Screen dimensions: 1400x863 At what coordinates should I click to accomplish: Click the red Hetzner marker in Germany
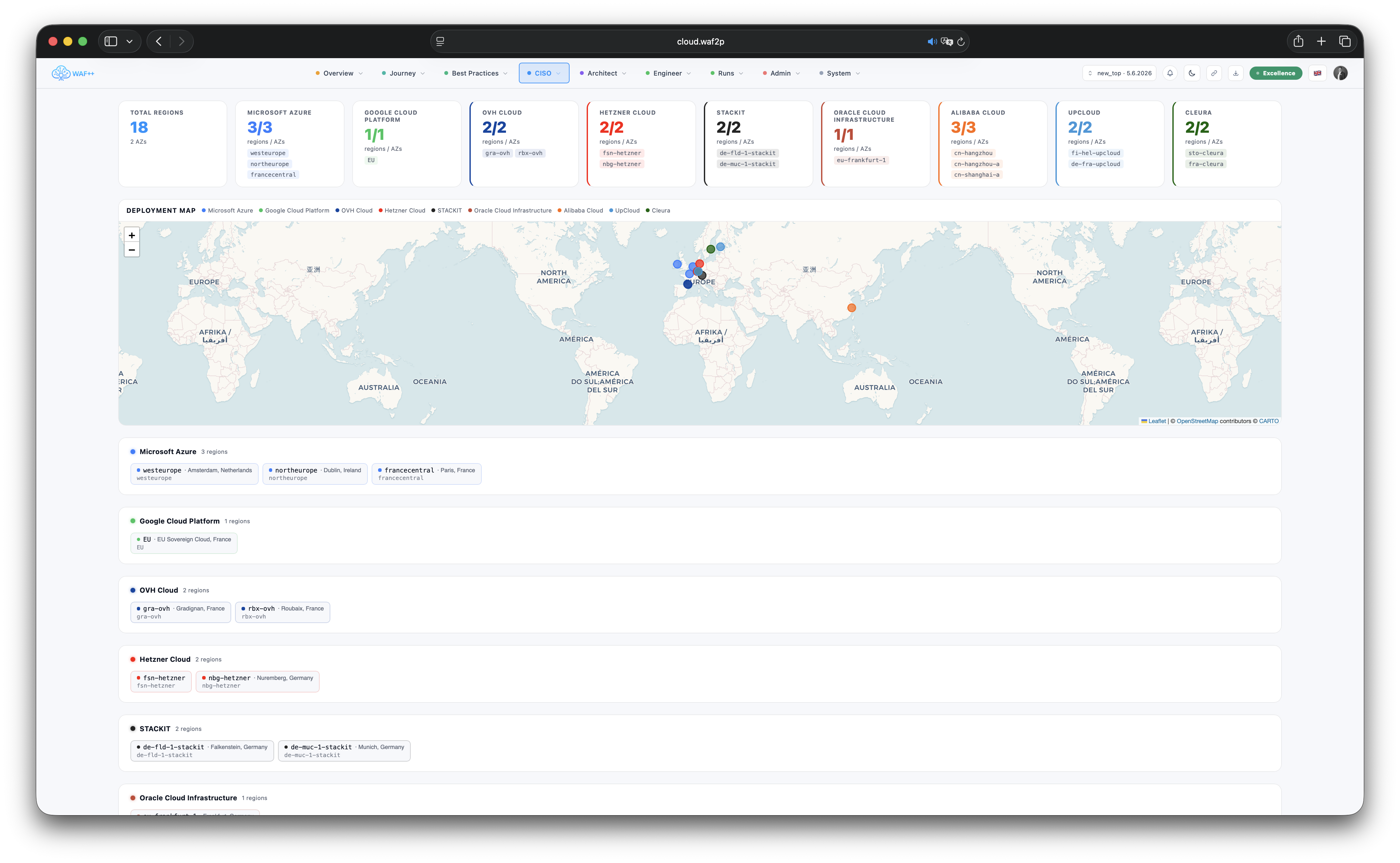pyautogui.click(x=699, y=264)
